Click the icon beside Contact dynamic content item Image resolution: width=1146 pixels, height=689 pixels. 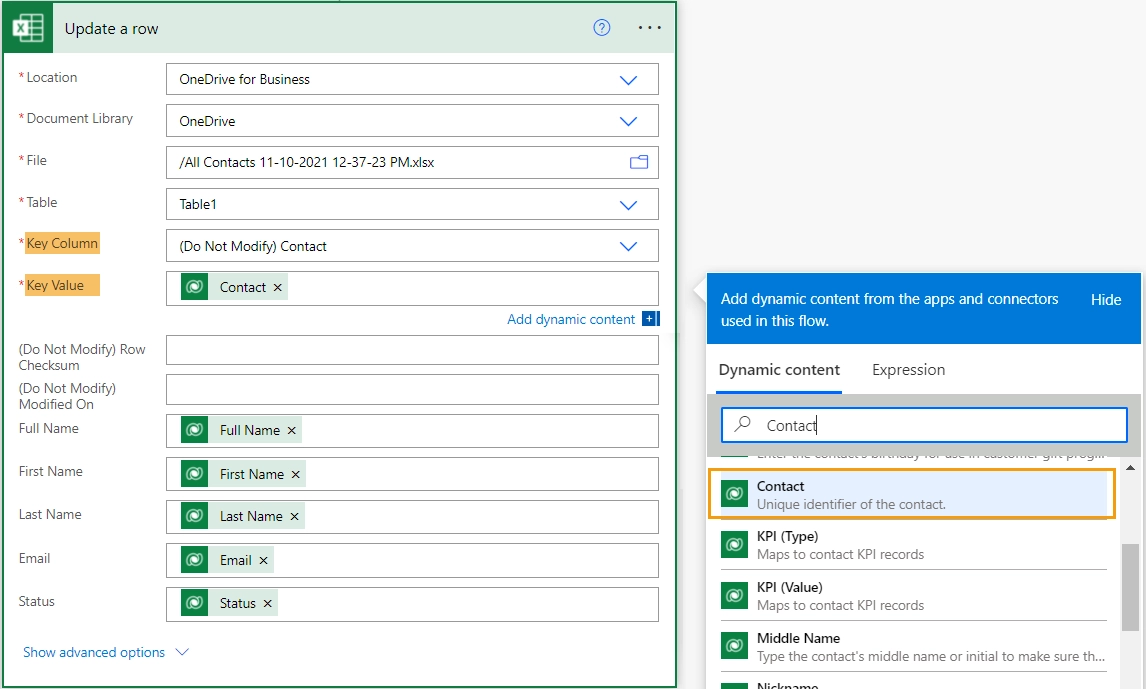(x=735, y=494)
